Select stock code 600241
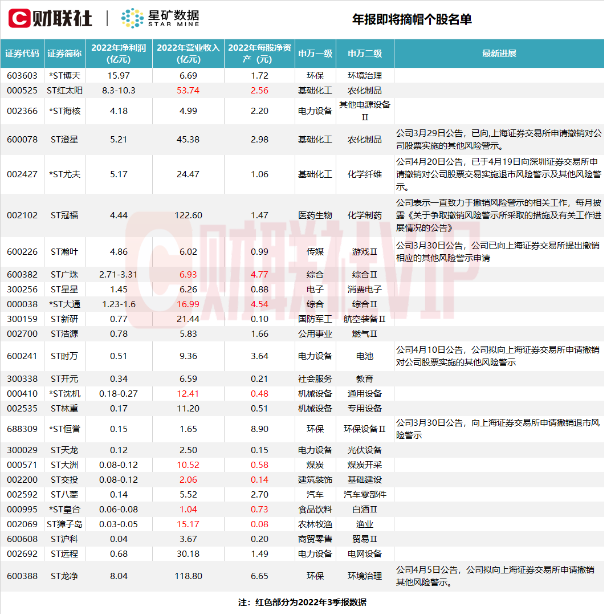 tap(22, 356)
